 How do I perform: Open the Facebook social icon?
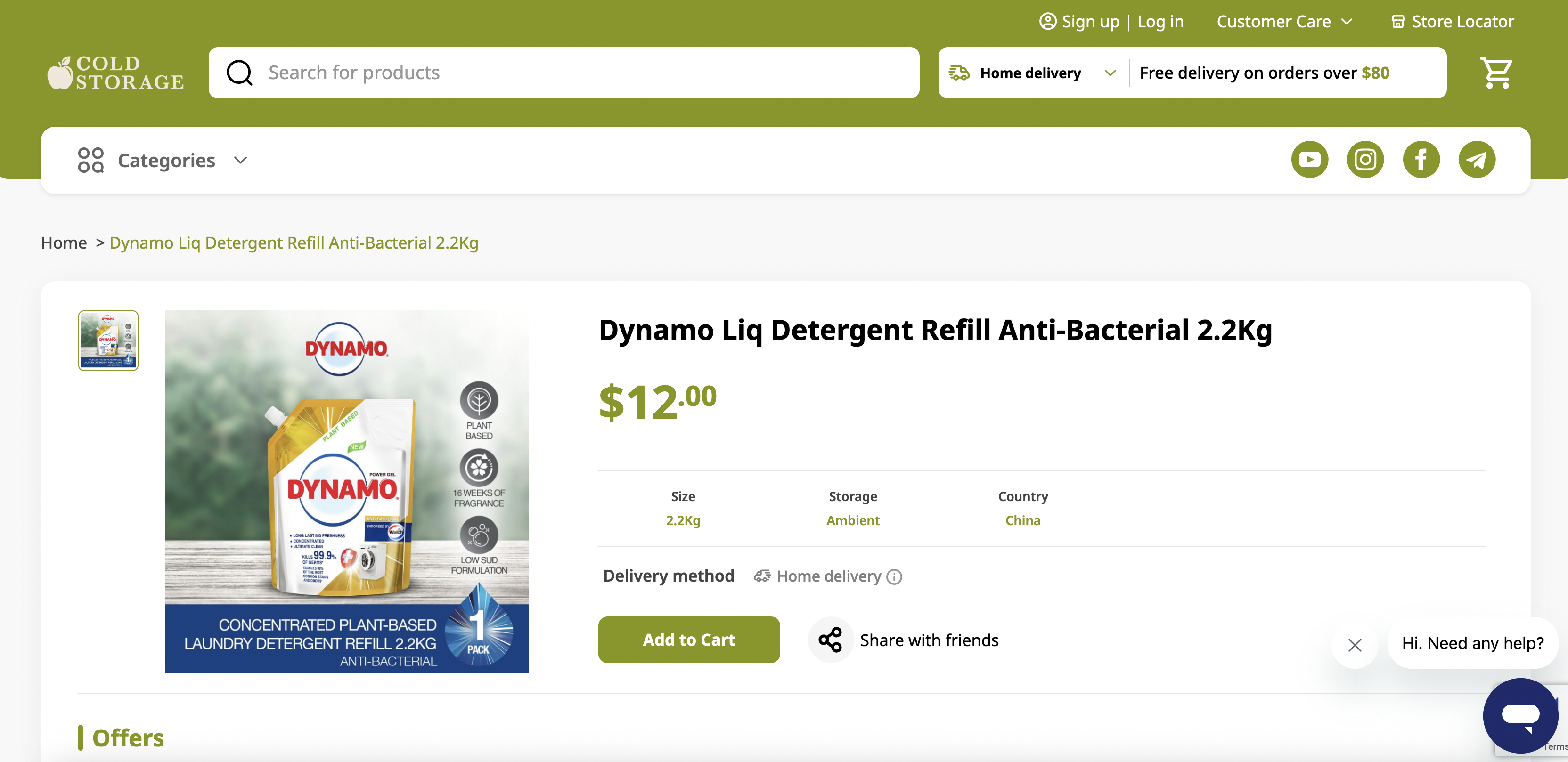click(1421, 160)
